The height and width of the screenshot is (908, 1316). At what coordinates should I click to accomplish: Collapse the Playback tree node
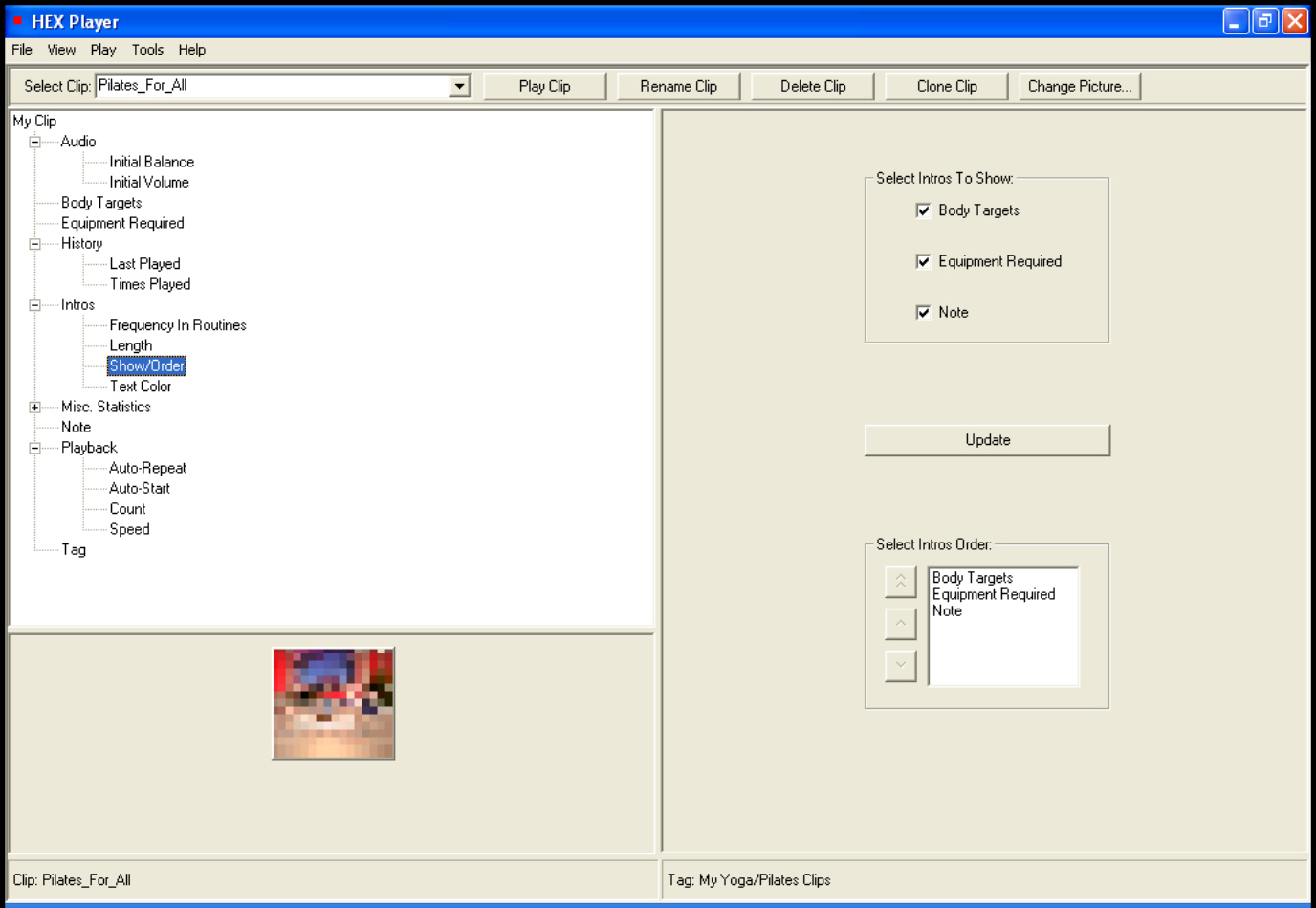35,448
